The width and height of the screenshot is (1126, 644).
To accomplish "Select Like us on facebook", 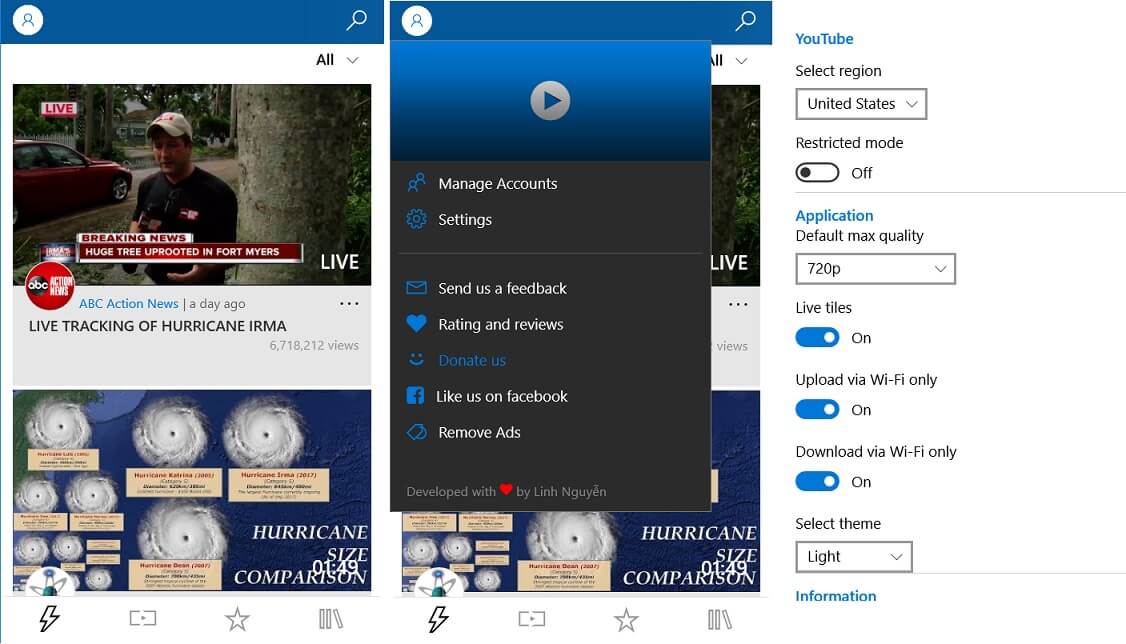I will (x=551, y=396).
